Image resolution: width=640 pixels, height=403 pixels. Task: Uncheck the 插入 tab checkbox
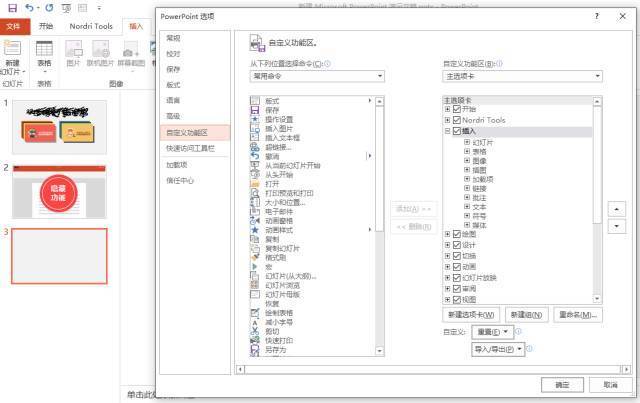pos(457,131)
